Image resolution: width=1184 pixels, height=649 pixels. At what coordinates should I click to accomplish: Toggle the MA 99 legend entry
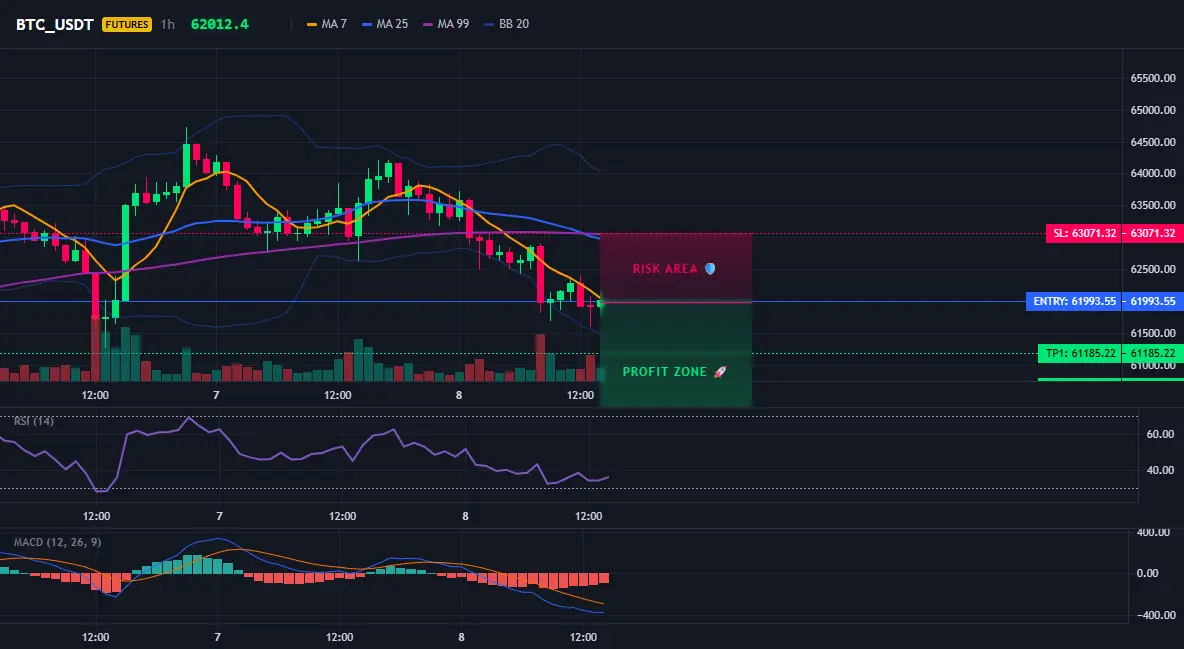pyautogui.click(x=446, y=24)
